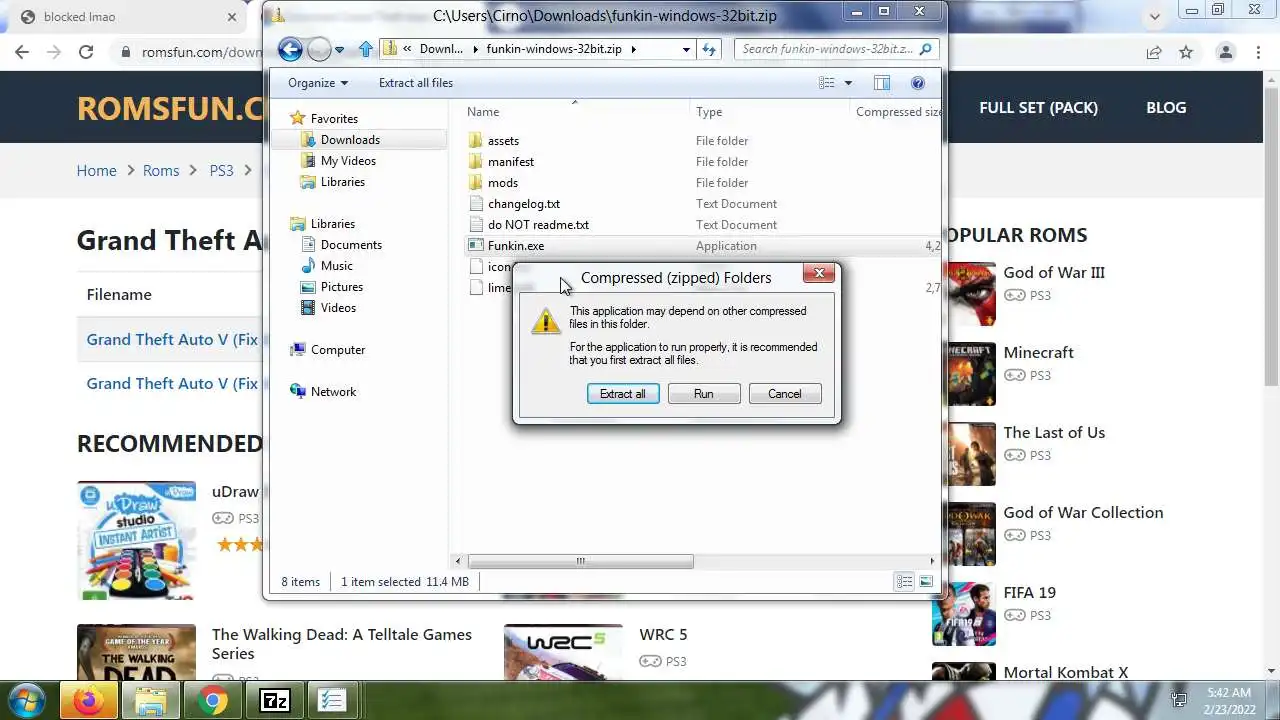1280x720 pixels.
Task: Open God of War III link
Action: point(1054,272)
